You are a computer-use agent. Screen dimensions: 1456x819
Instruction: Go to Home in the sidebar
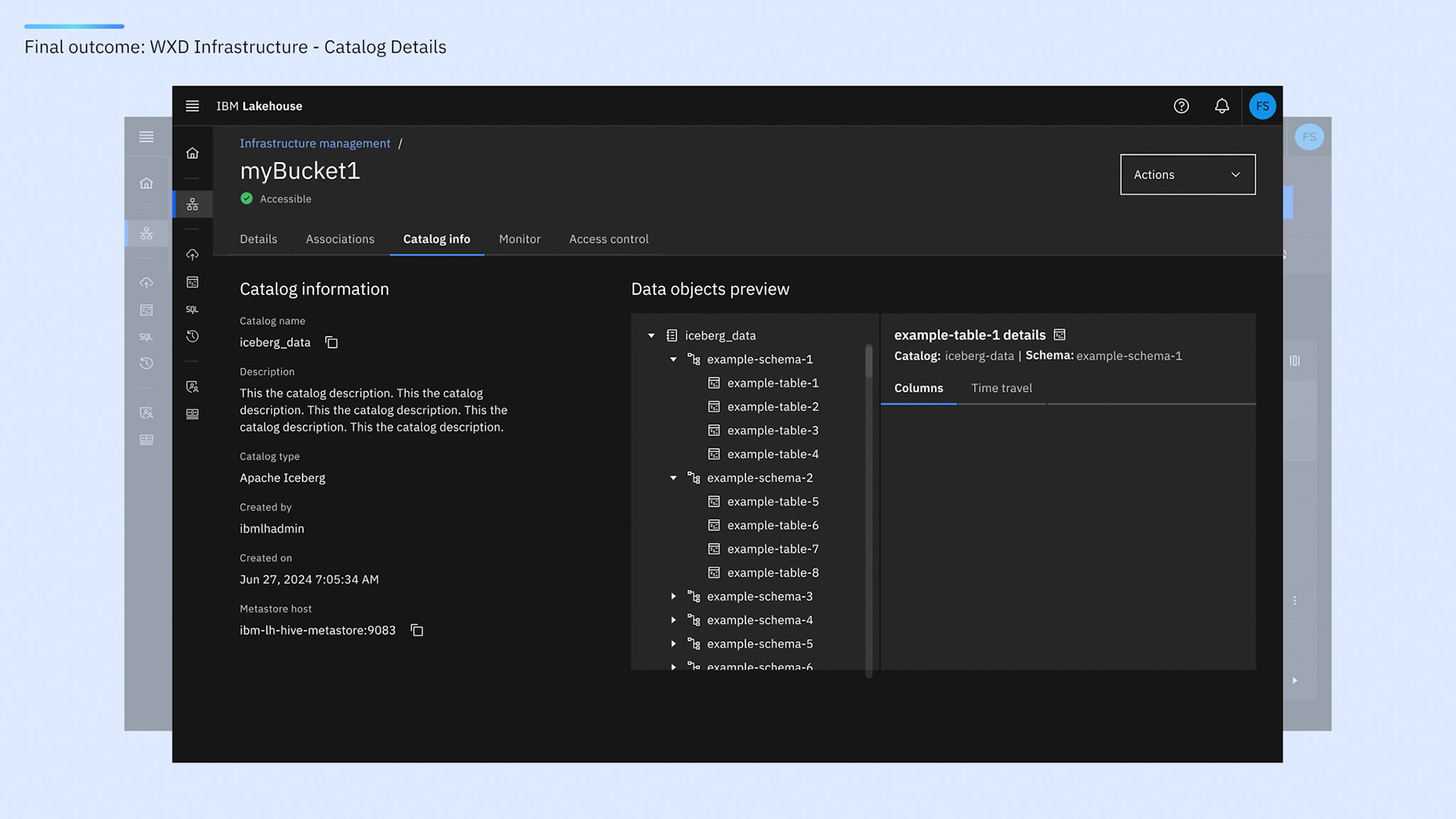point(192,153)
